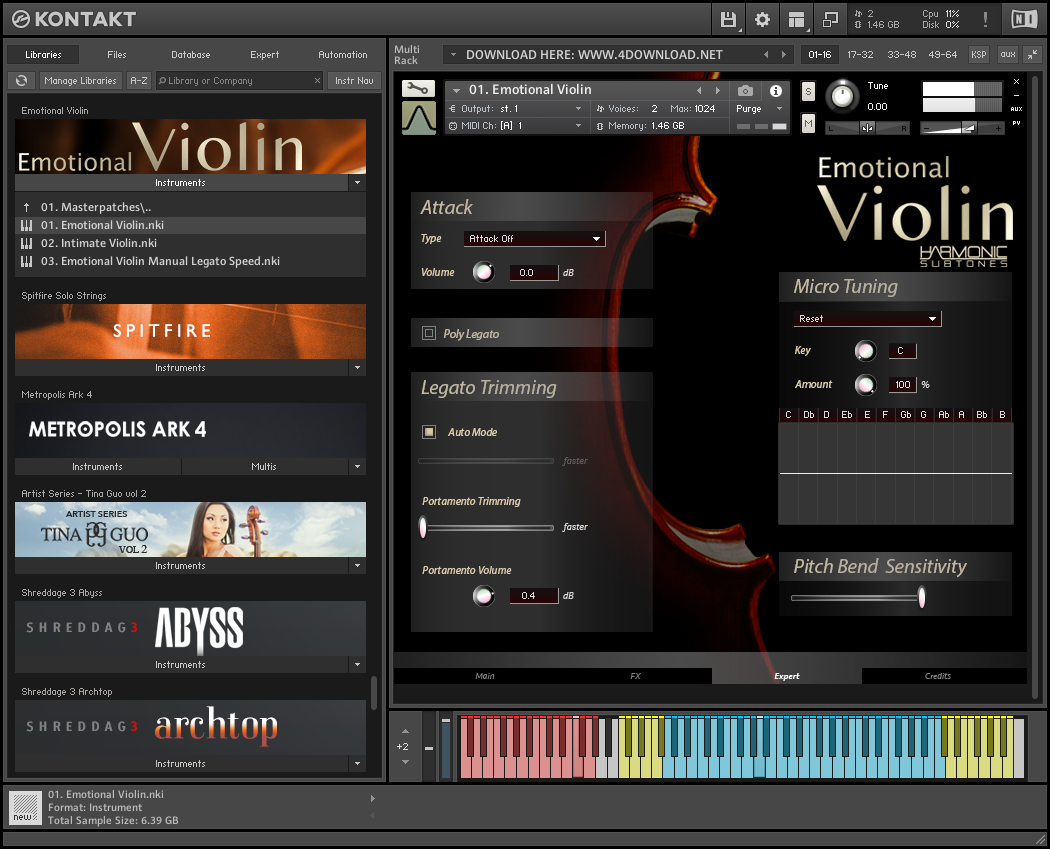The width and height of the screenshot is (1050, 849).
Task: Toggle the Instr Nav pane
Action: click(354, 80)
